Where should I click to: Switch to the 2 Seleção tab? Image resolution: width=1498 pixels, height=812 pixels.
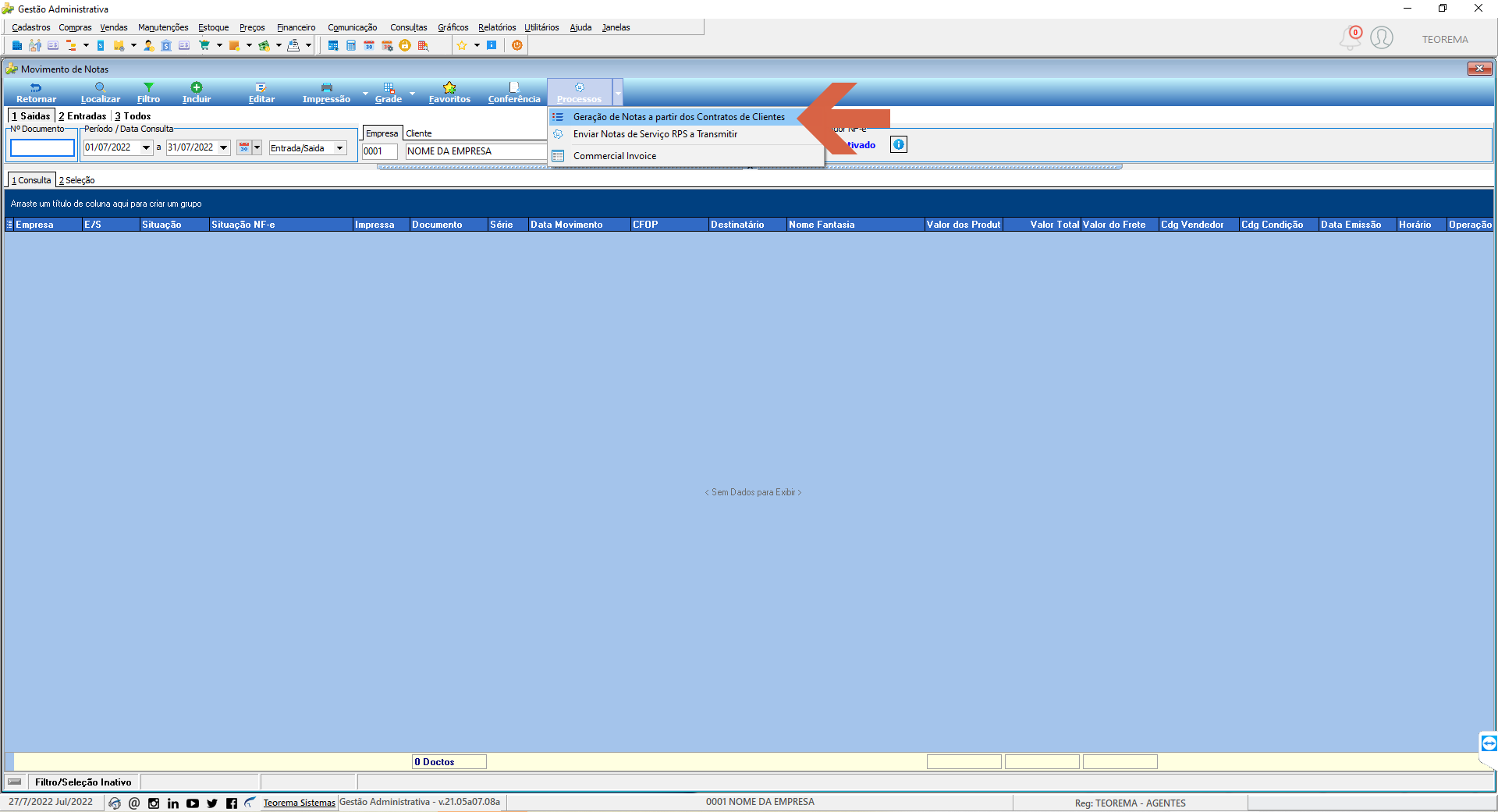pyautogui.click(x=77, y=180)
